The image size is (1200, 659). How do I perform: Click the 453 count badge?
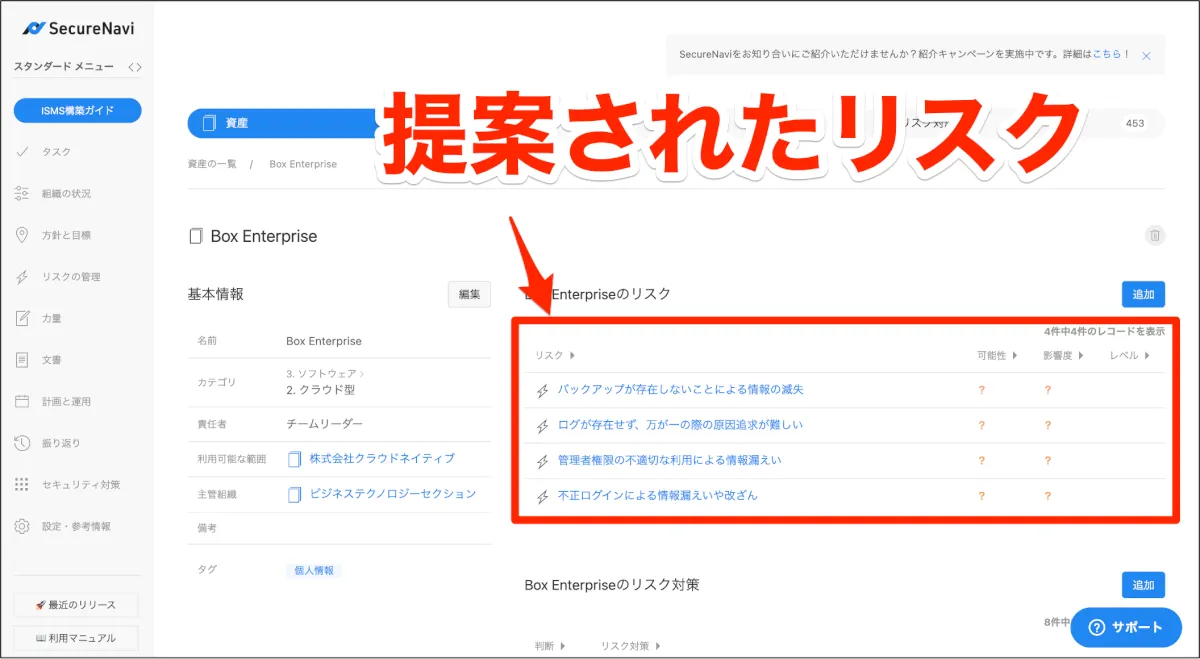tap(1135, 123)
